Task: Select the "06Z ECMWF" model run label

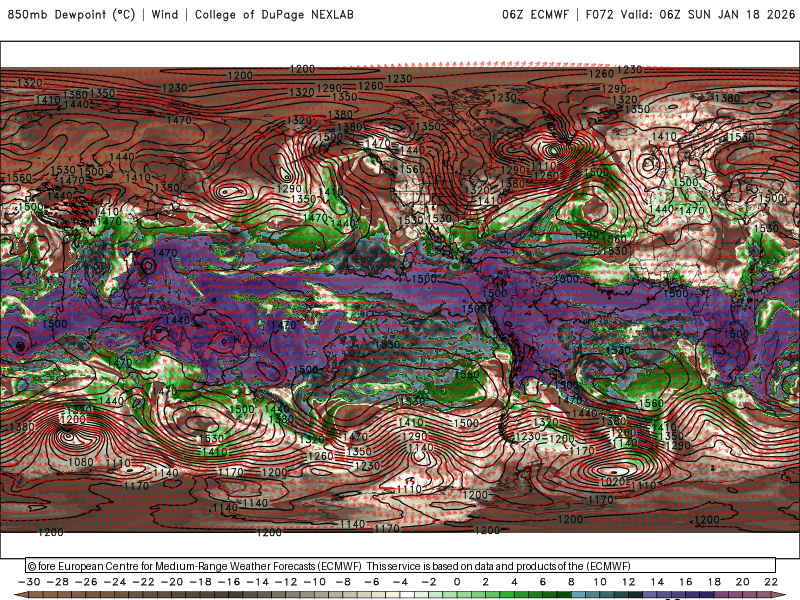Action: tap(535, 14)
